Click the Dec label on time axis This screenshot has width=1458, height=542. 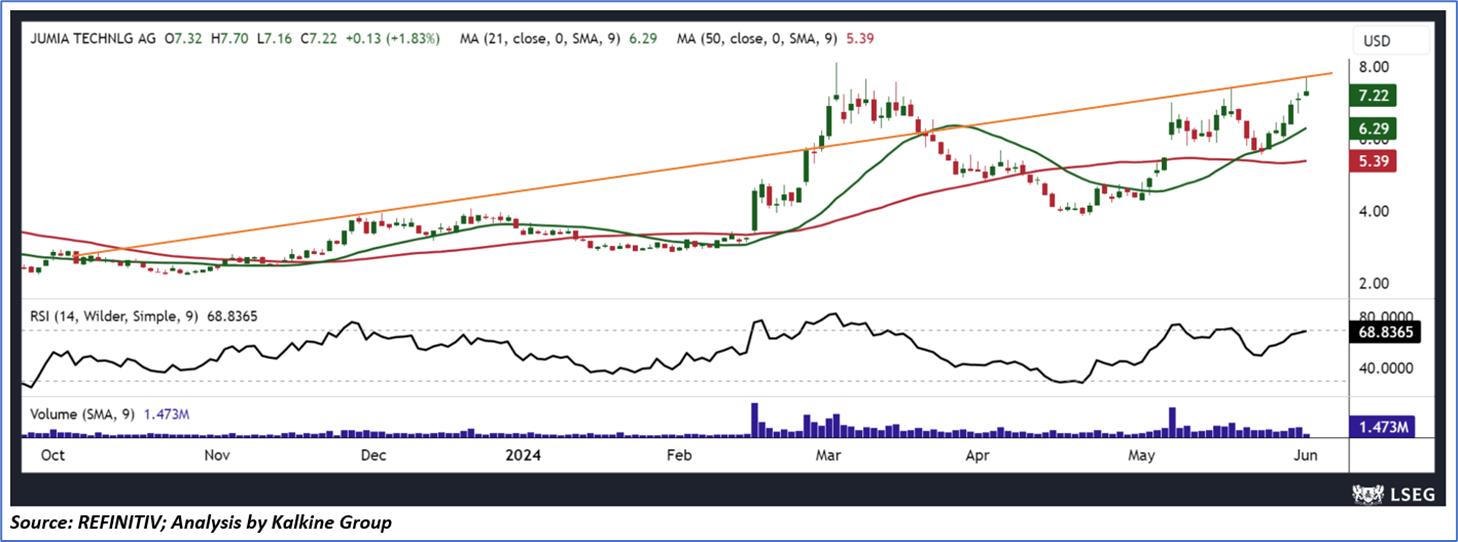(x=373, y=455)
